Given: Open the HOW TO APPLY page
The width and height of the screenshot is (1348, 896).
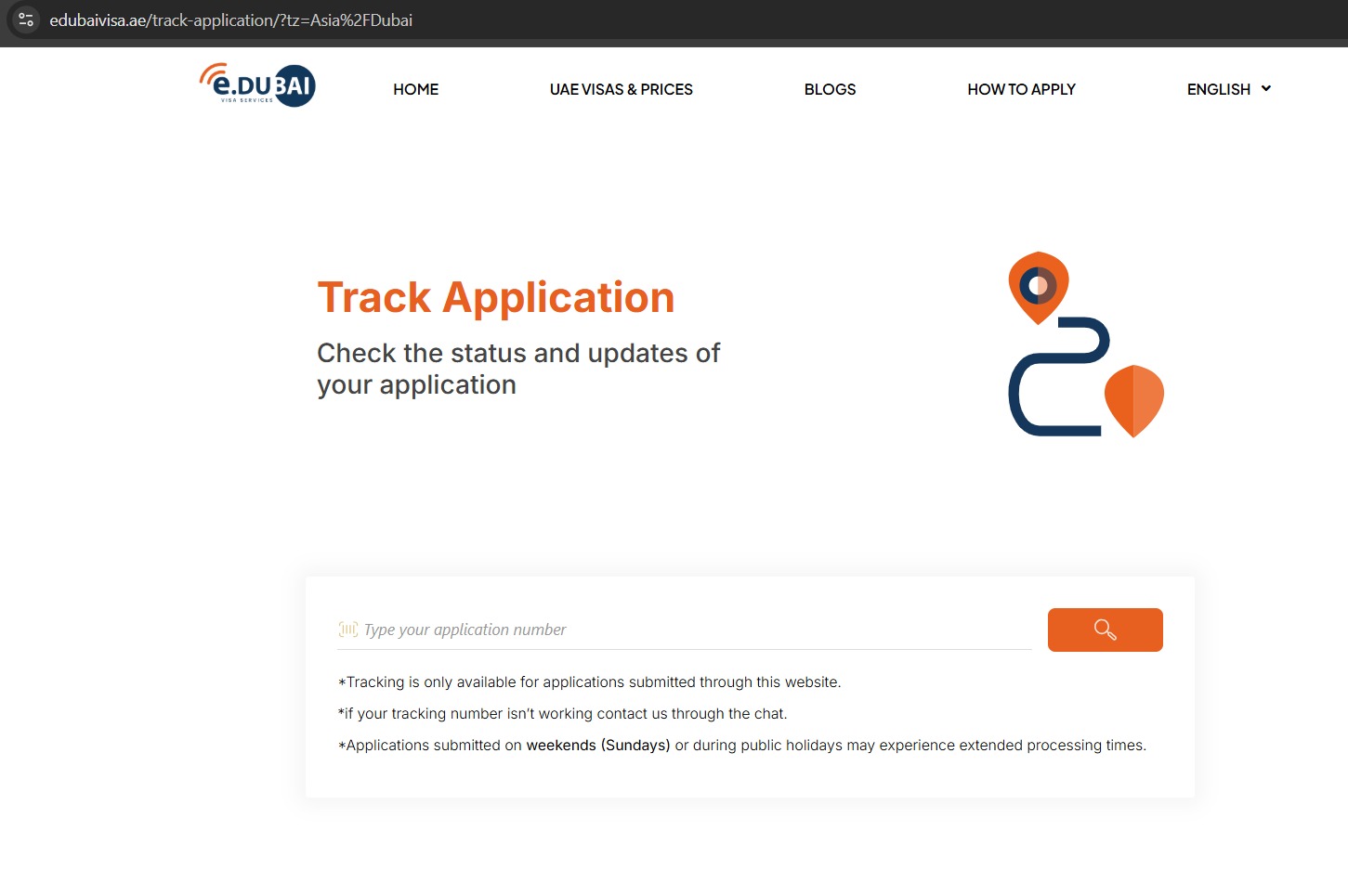Looking at the screenshot, I should (1021, 89).
